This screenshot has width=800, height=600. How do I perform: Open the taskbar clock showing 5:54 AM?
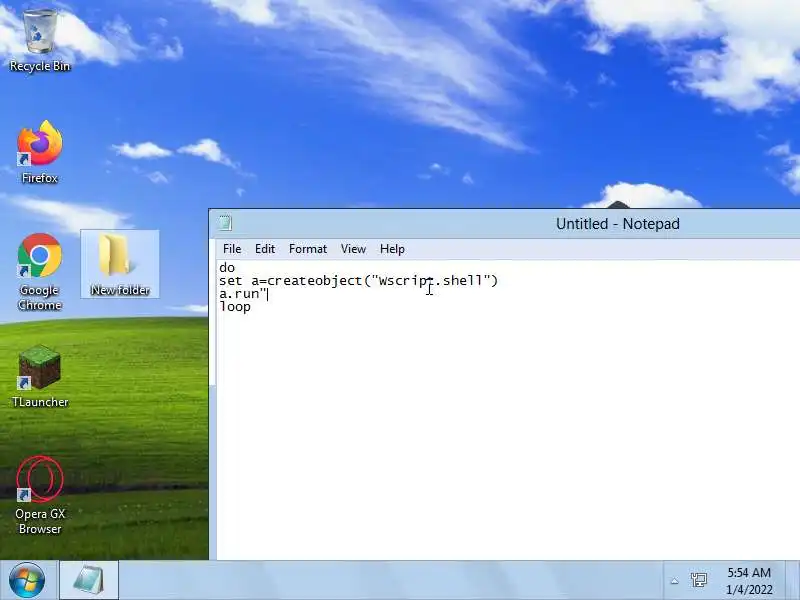[749, 581]
